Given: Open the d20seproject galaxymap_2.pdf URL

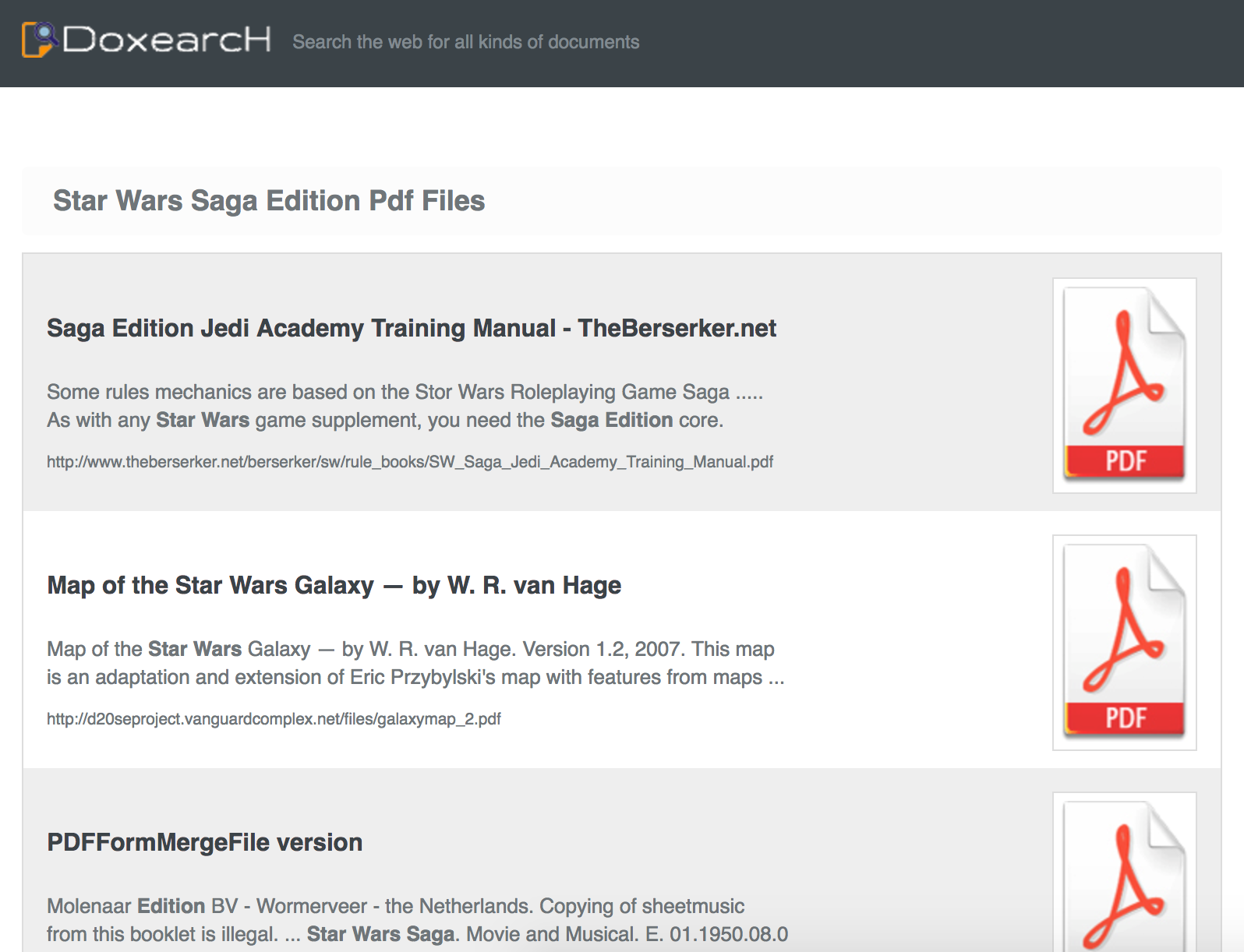Looking at the screenshot, I should (274, 719).
